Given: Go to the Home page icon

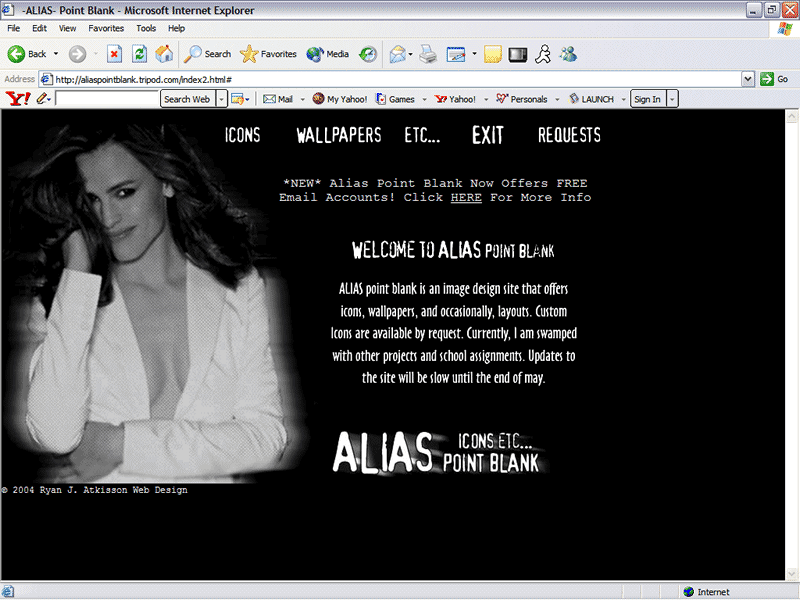Looking at the screenshot, I should pos(164,54).
